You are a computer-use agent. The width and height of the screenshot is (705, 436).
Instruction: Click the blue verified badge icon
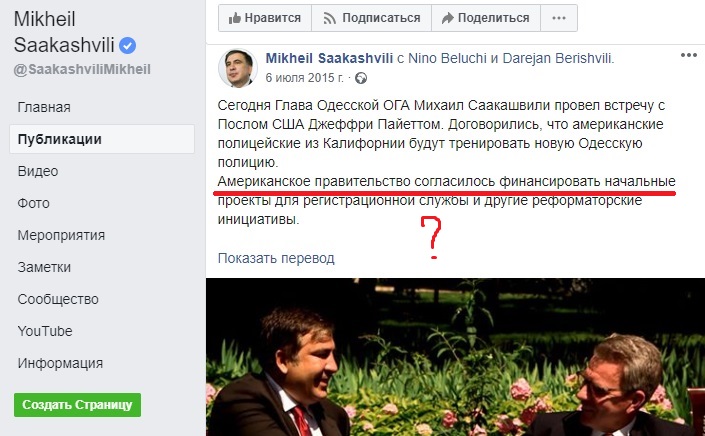127,45
